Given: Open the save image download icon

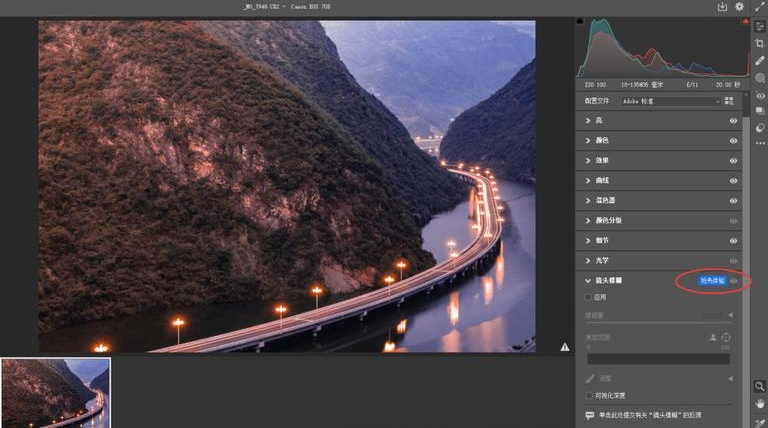Looking at the screenshot, I should click(x=722, y=6).
